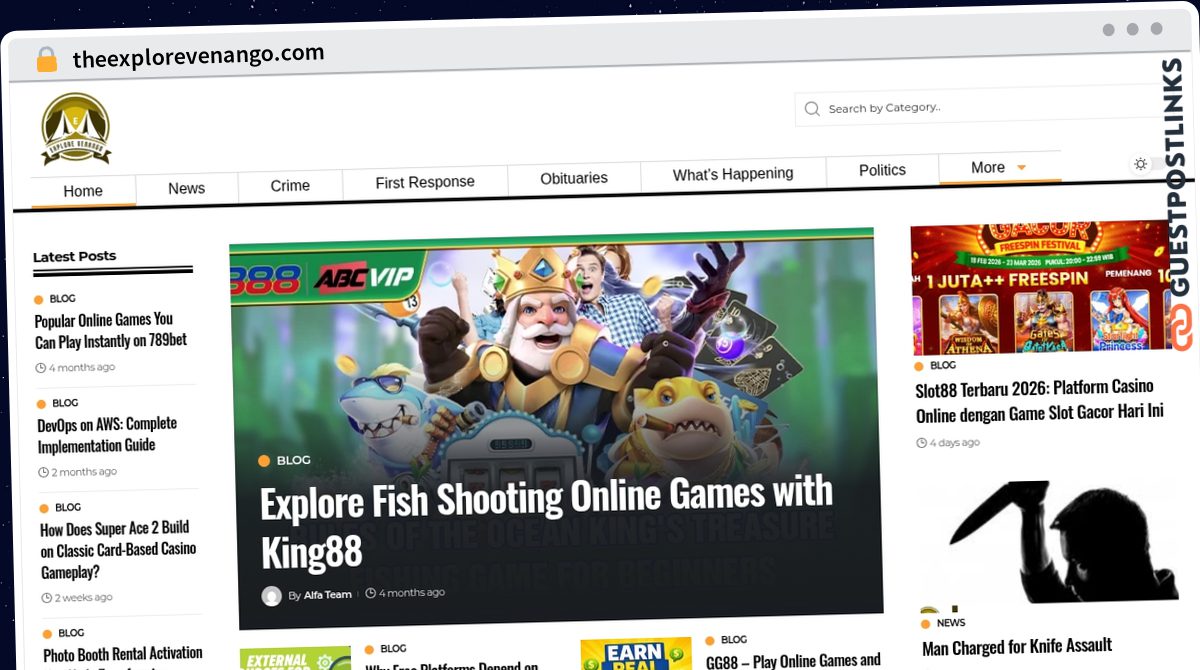1200x670 pixels.
Task: Click theexplorevenango.com address bar URL
Action: 198,56
